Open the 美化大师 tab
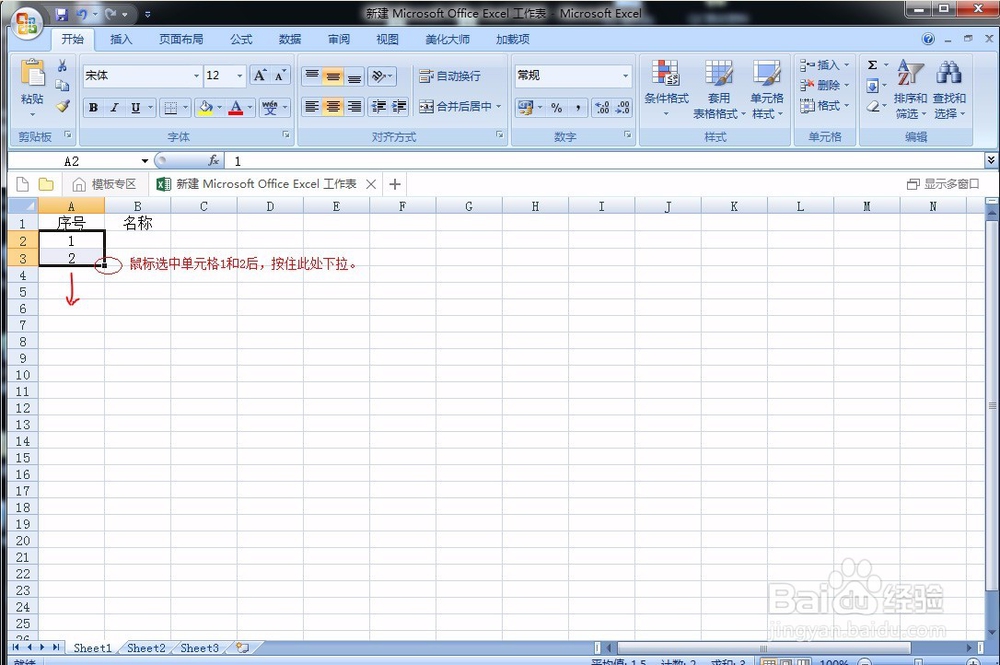Image resolution: width=1000 pixels, height=665 pixels. pyautogui.click(x=447, y=40)
